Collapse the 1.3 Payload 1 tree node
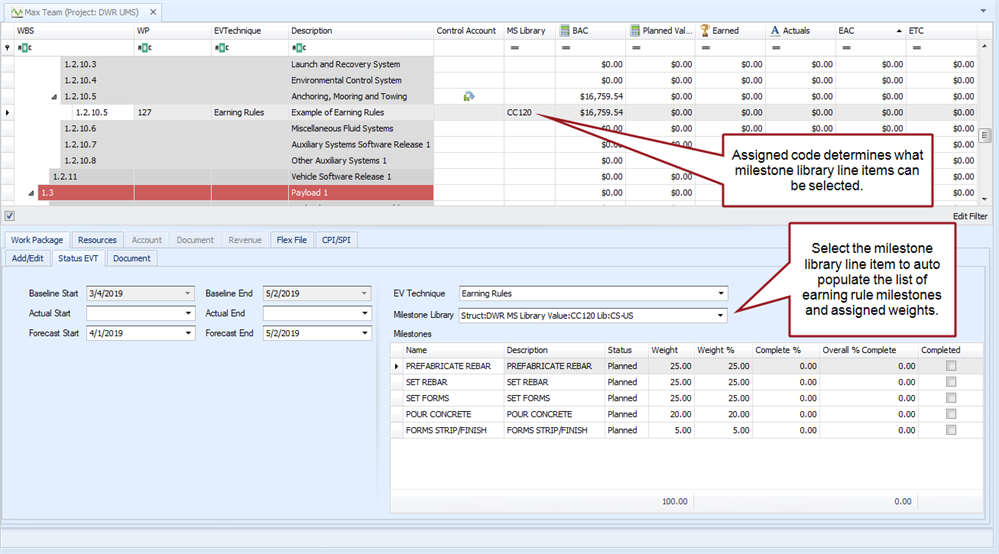The width and height of the screenshot is (999, 554). click(x=31, y=193)
